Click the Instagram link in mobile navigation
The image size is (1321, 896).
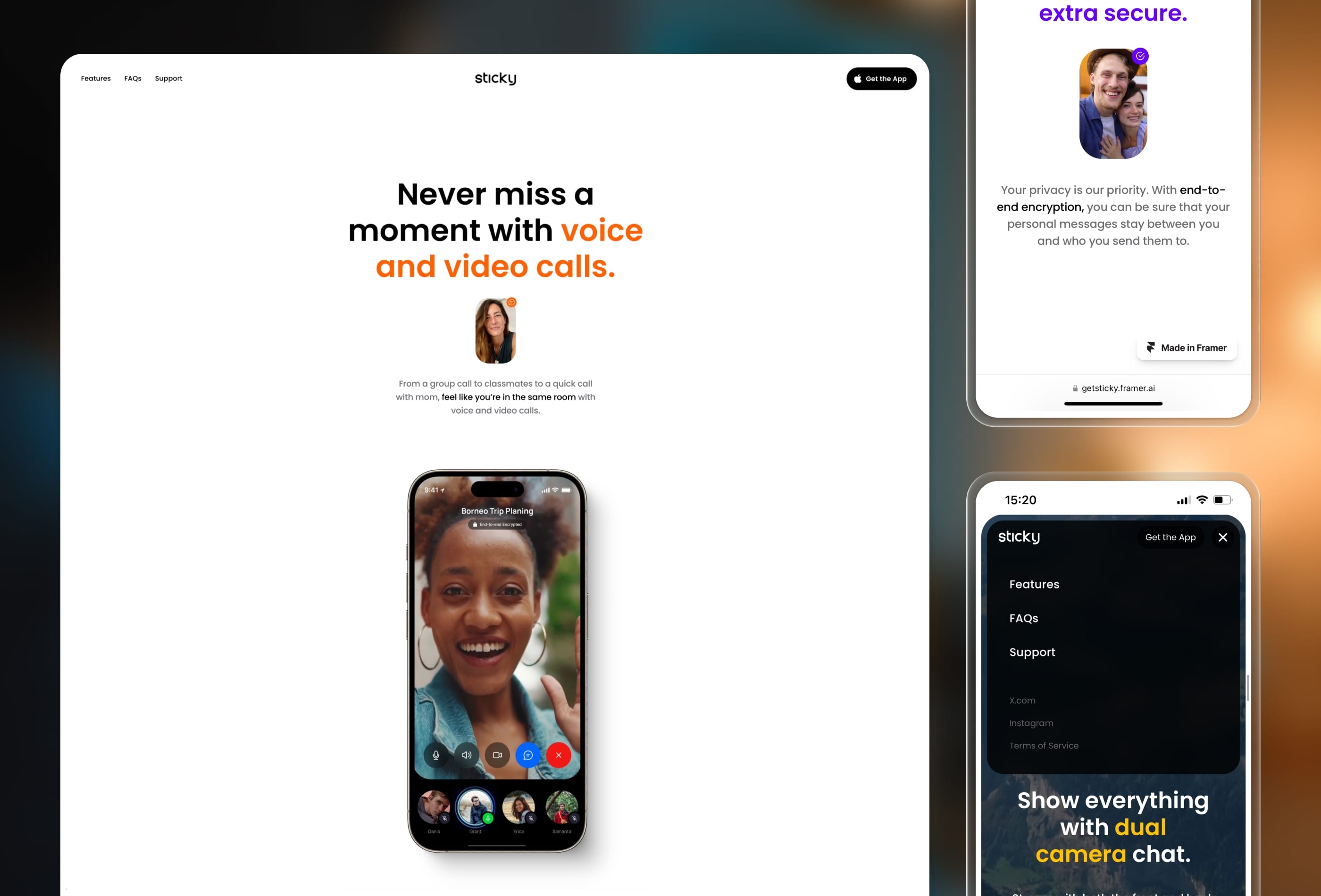[x=1031, y=723]
